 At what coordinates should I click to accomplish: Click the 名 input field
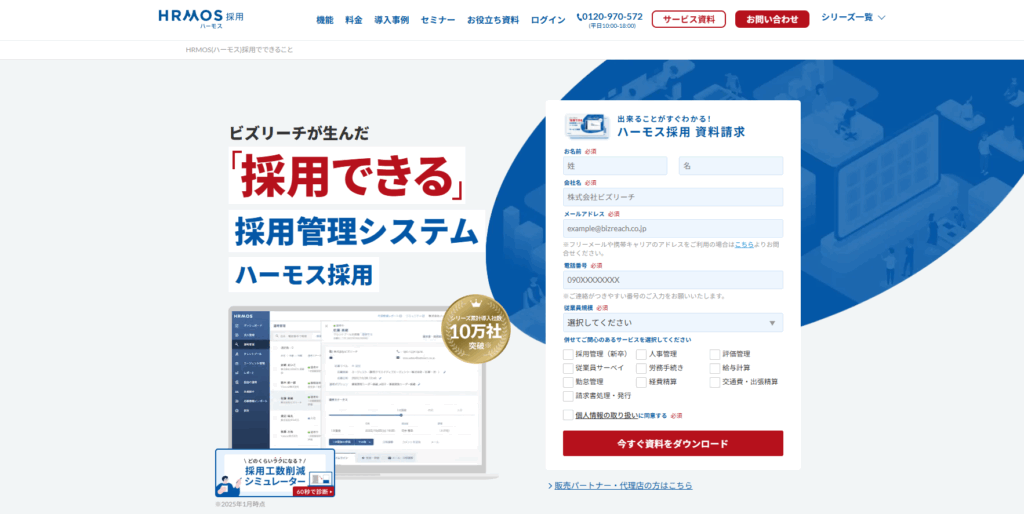tap(731, 166)
